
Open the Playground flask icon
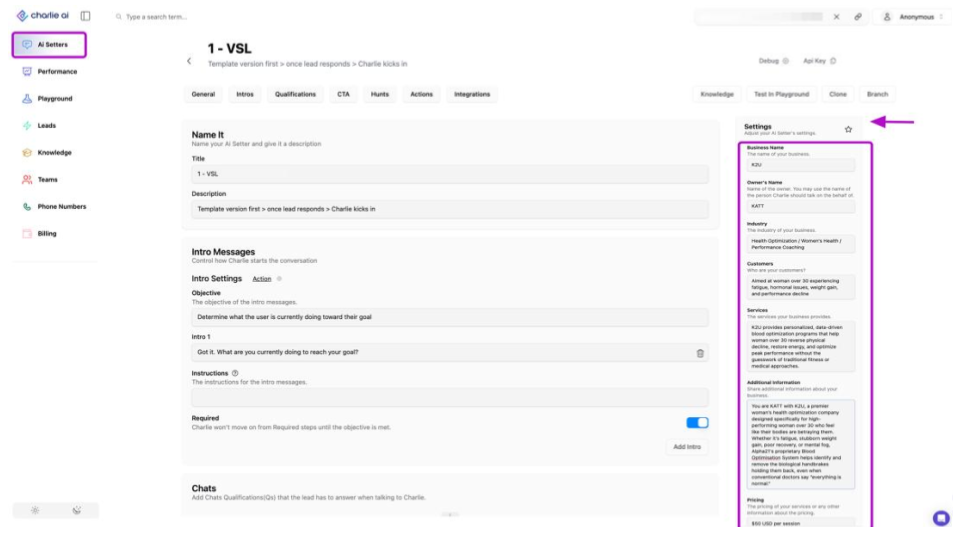click(x=27, y=99)
